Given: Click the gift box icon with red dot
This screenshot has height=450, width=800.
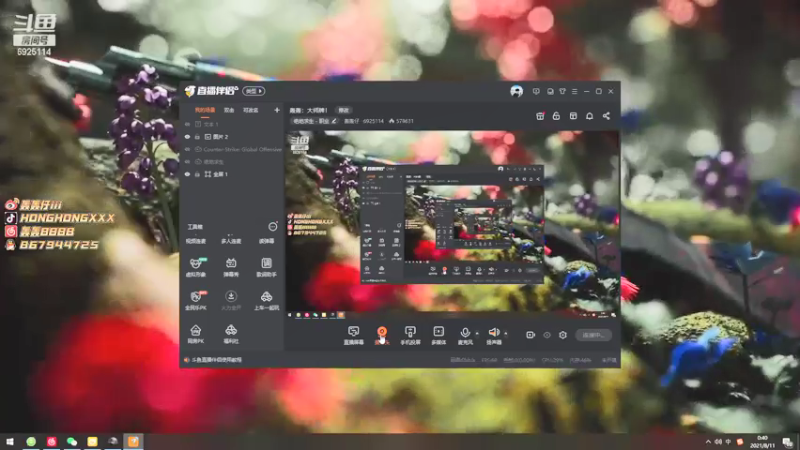Looking at the screenshot, I should click(x=540, y=116).
